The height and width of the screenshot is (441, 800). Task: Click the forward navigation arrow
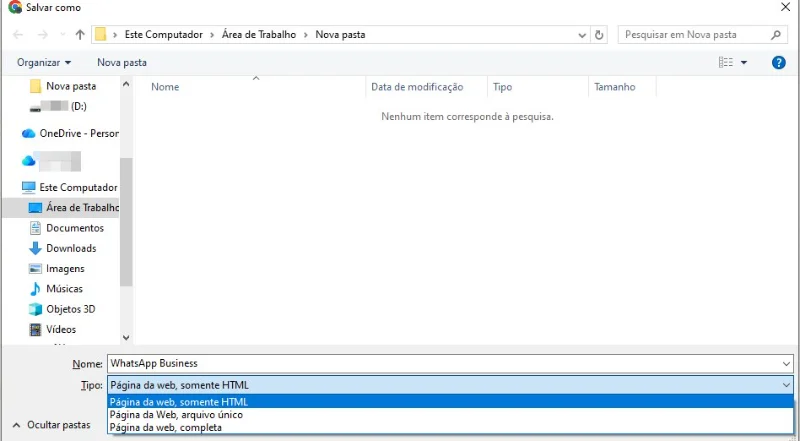pyautogui.click(x=43, y=35)
